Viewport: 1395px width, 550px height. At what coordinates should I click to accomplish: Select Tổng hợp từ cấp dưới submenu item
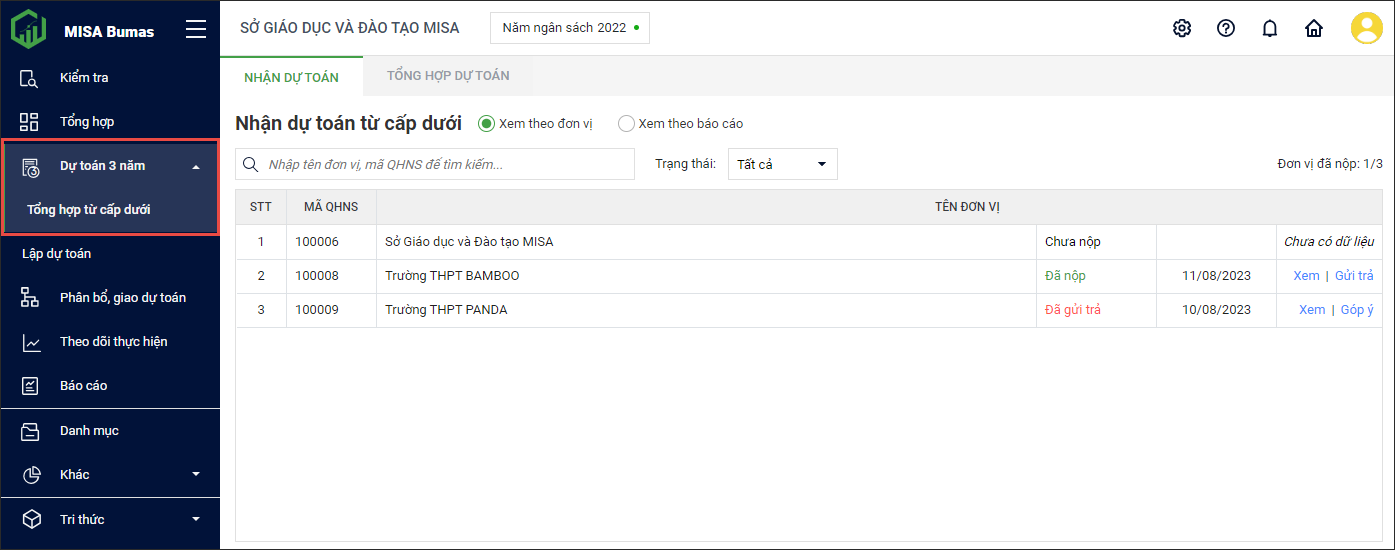tap(89, 210)
